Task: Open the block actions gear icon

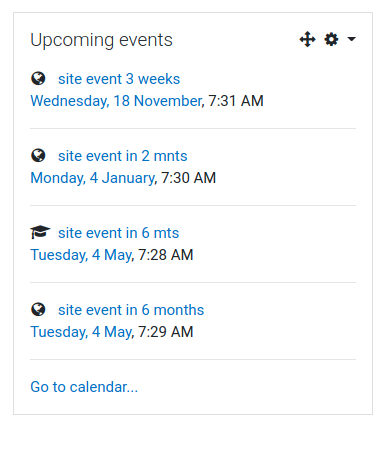Action: (331, 39)
